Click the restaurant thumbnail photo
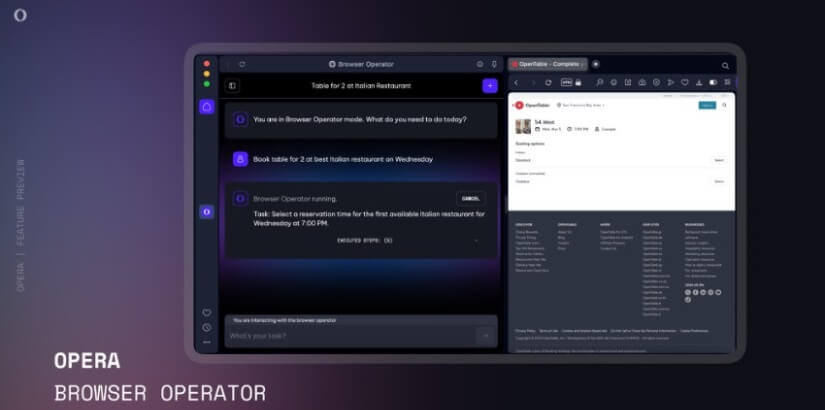Image resolution: width=825 pixels, height=410 pixels. pyautogui.click(x=523, y=126)
